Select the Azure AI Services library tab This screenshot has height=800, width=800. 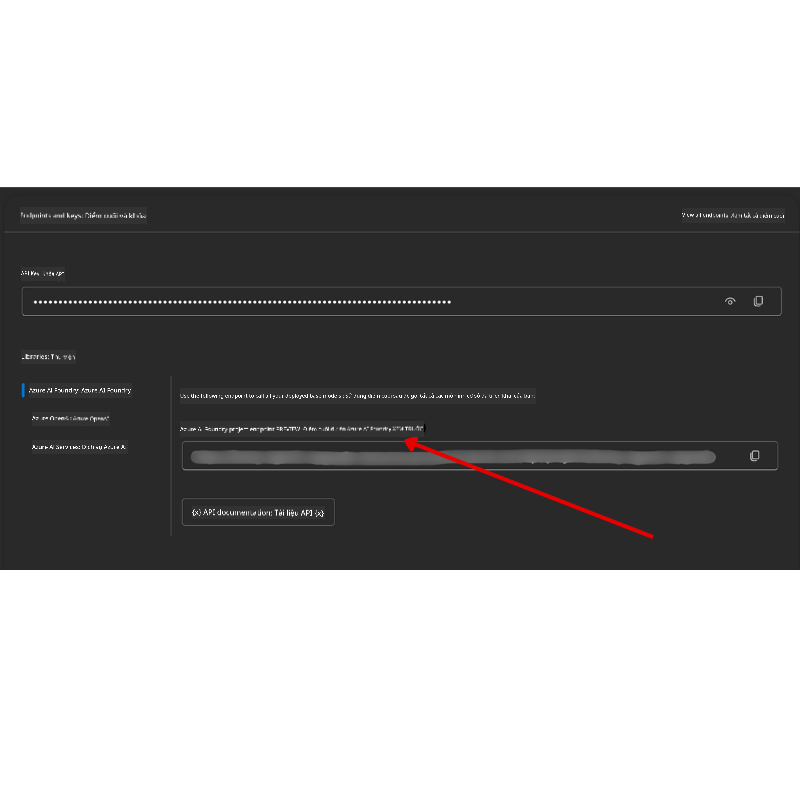[79, 447]
